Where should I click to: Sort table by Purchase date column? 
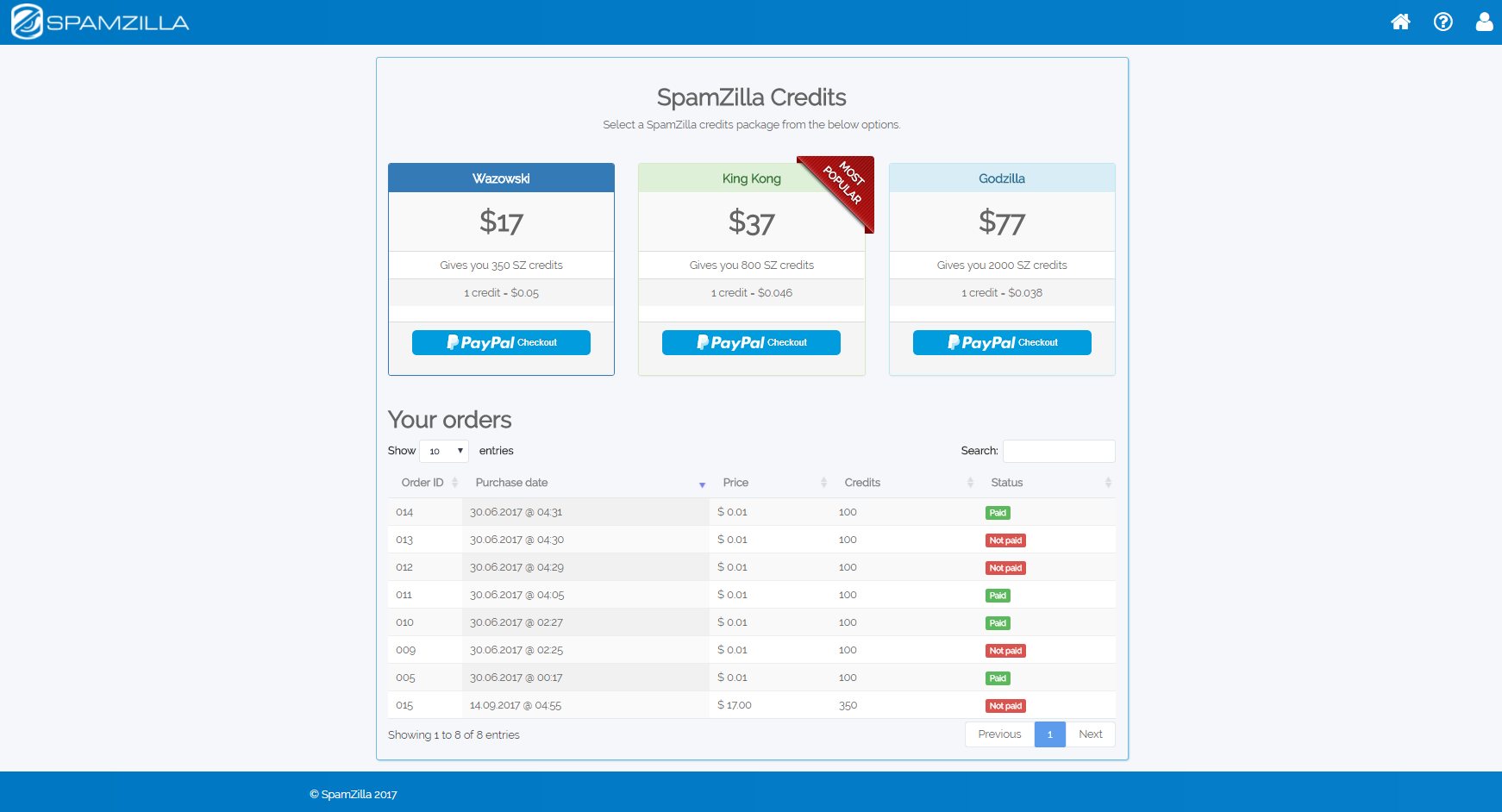(585, 483)
